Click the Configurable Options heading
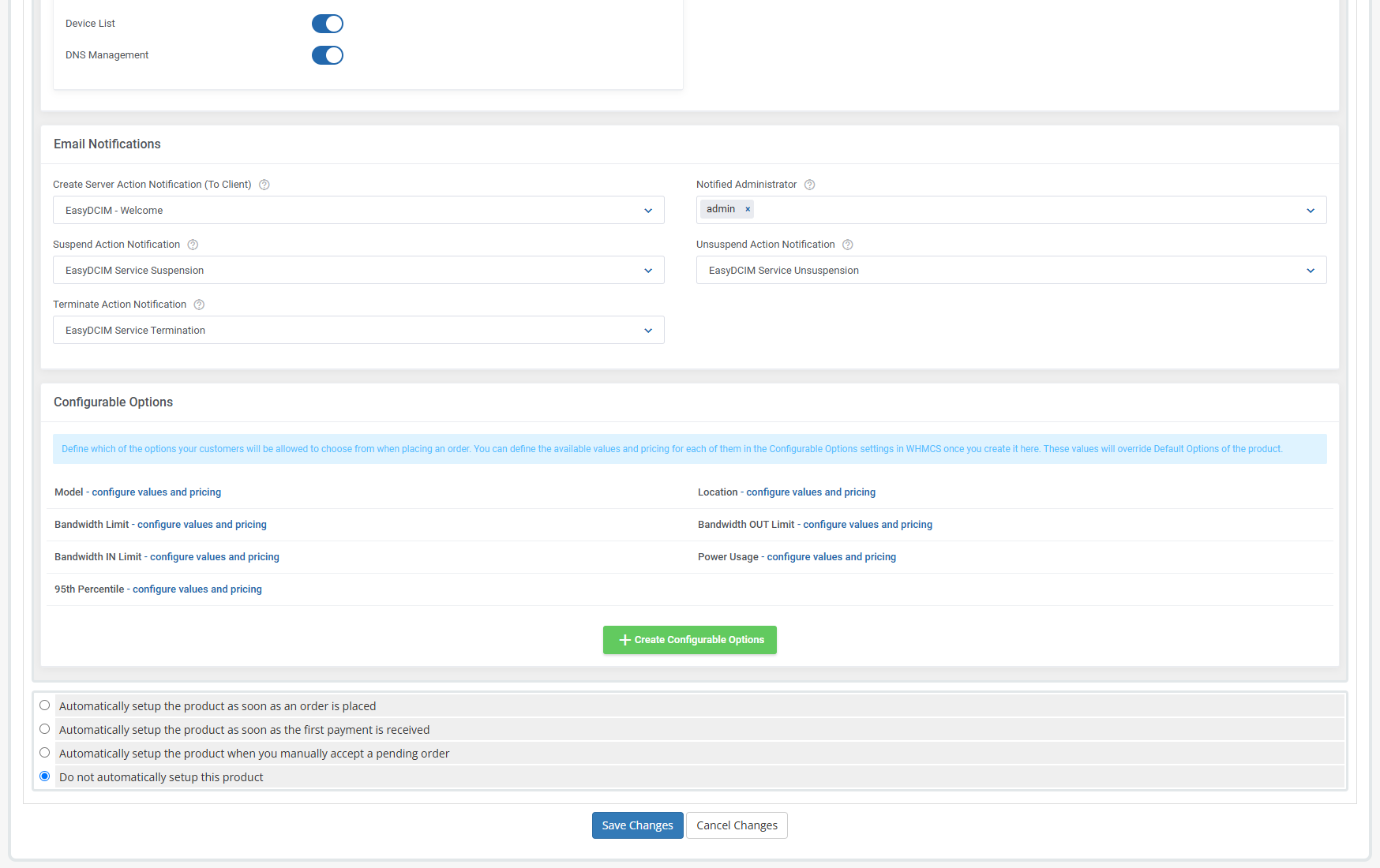1380x868 pixels. pyautogui.click(x=113, y=402)
